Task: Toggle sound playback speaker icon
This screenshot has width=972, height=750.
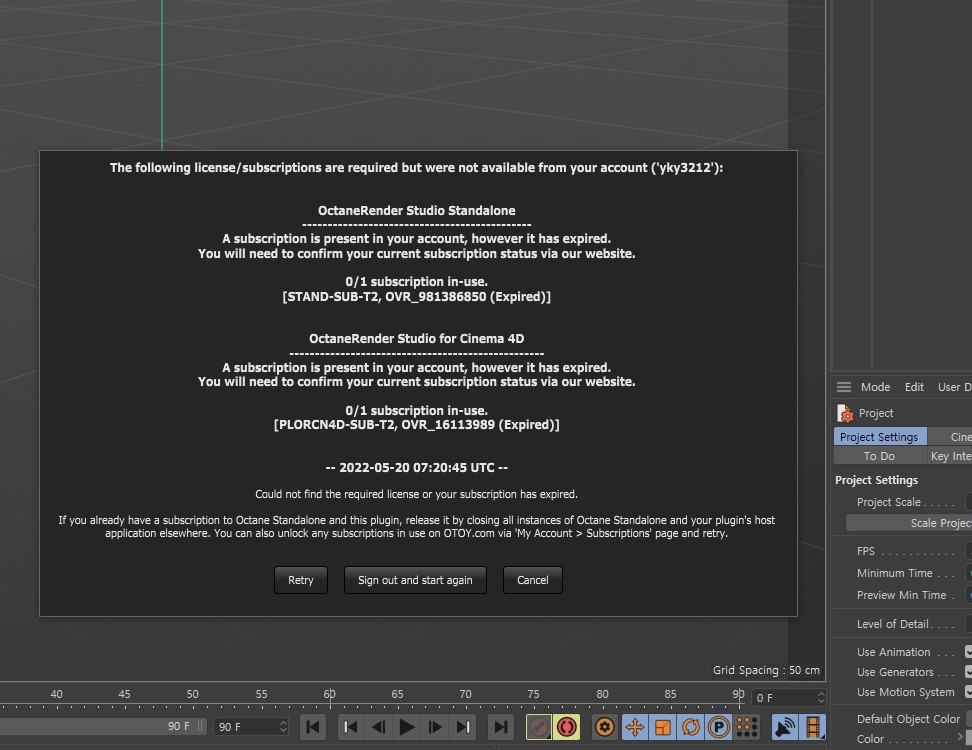Action: [784, 727]
